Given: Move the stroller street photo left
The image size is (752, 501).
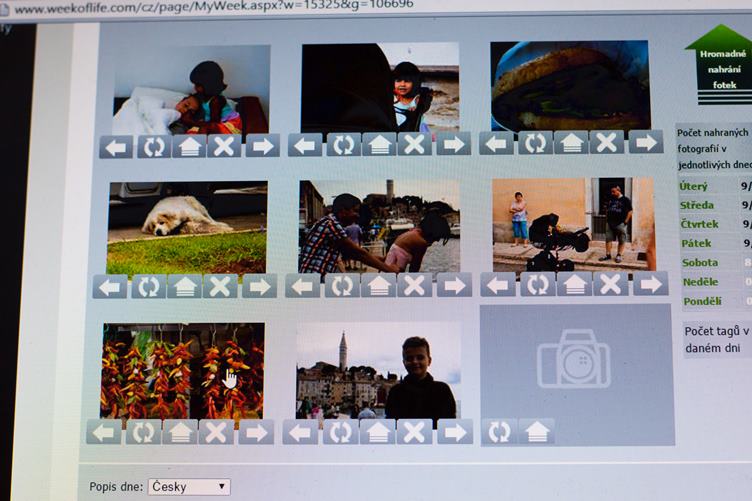Looking at the screenshot, I should (x=498, y=284).
